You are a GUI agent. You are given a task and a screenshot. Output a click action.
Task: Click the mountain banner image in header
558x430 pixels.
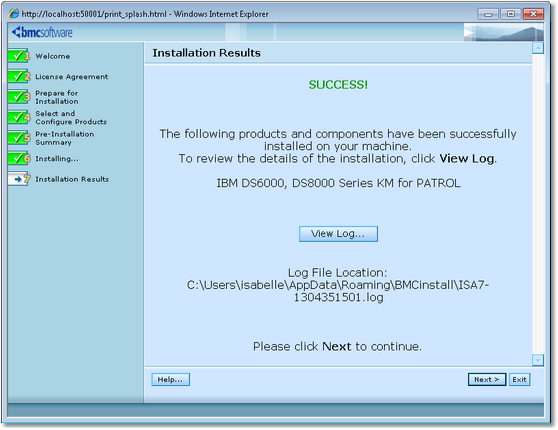click(504, 32)
